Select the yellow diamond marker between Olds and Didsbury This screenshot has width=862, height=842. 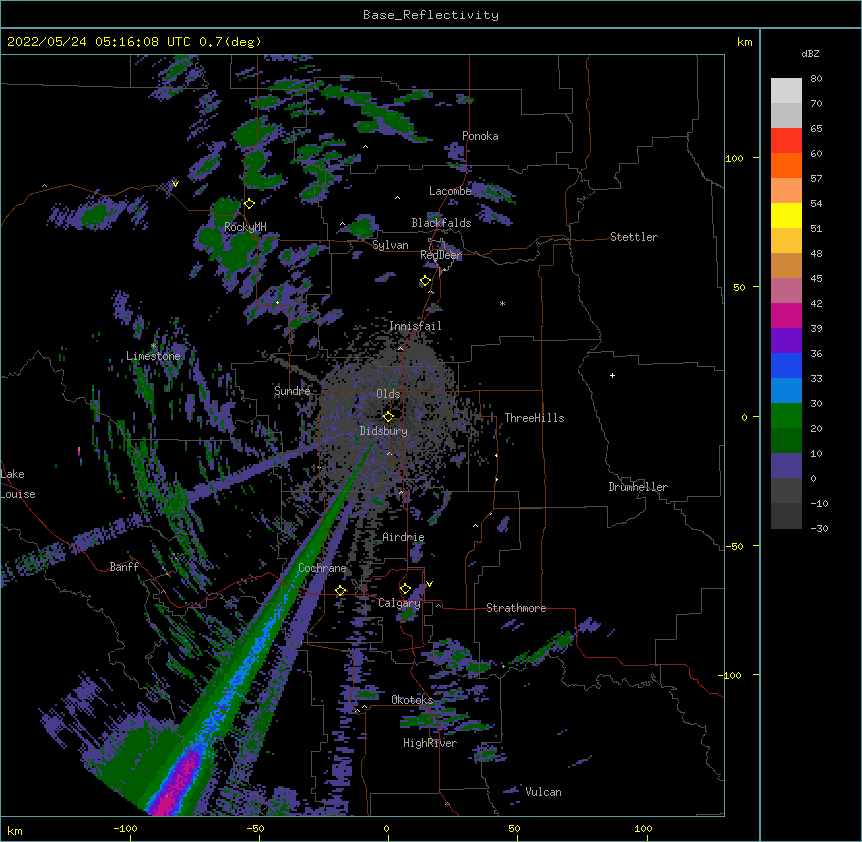(x=388, y=417)
